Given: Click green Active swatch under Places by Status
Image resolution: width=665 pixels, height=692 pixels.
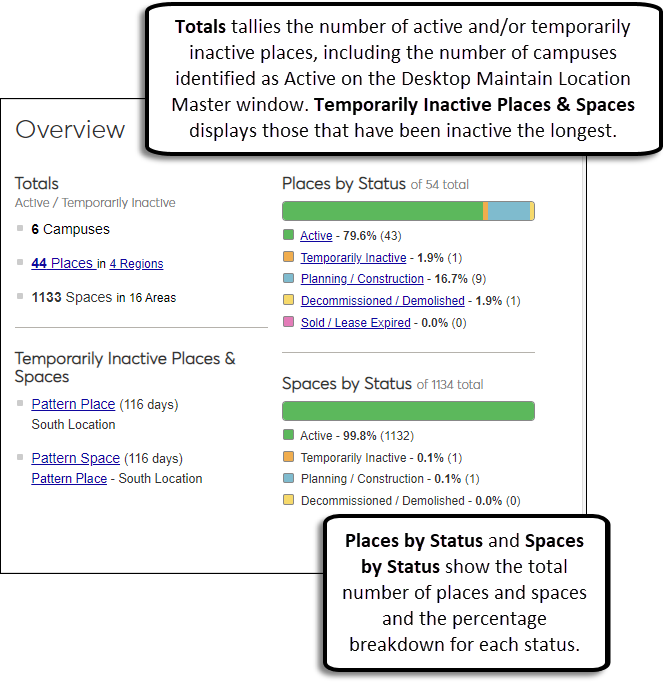Looking at the screenshot, I should (x=289, y=235).
